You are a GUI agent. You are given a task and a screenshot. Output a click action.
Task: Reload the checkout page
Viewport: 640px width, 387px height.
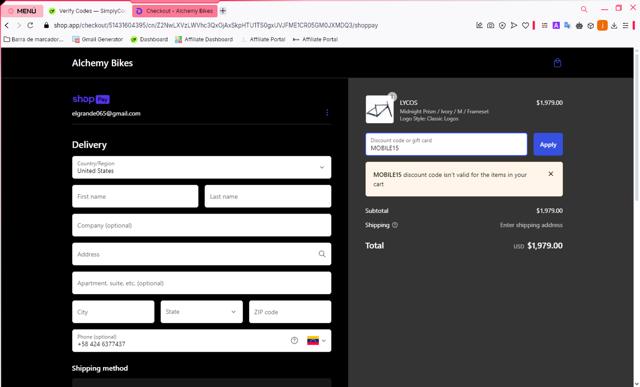click(30, 25)
